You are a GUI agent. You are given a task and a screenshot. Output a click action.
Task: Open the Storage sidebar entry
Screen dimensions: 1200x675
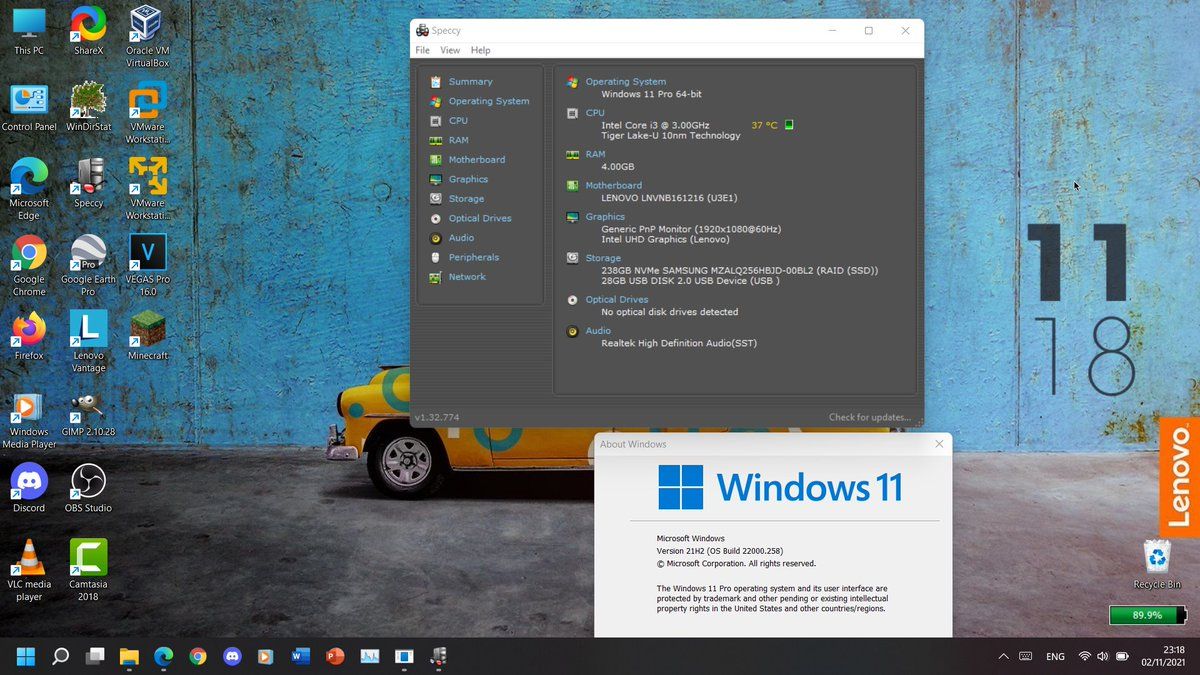(466, 199)
